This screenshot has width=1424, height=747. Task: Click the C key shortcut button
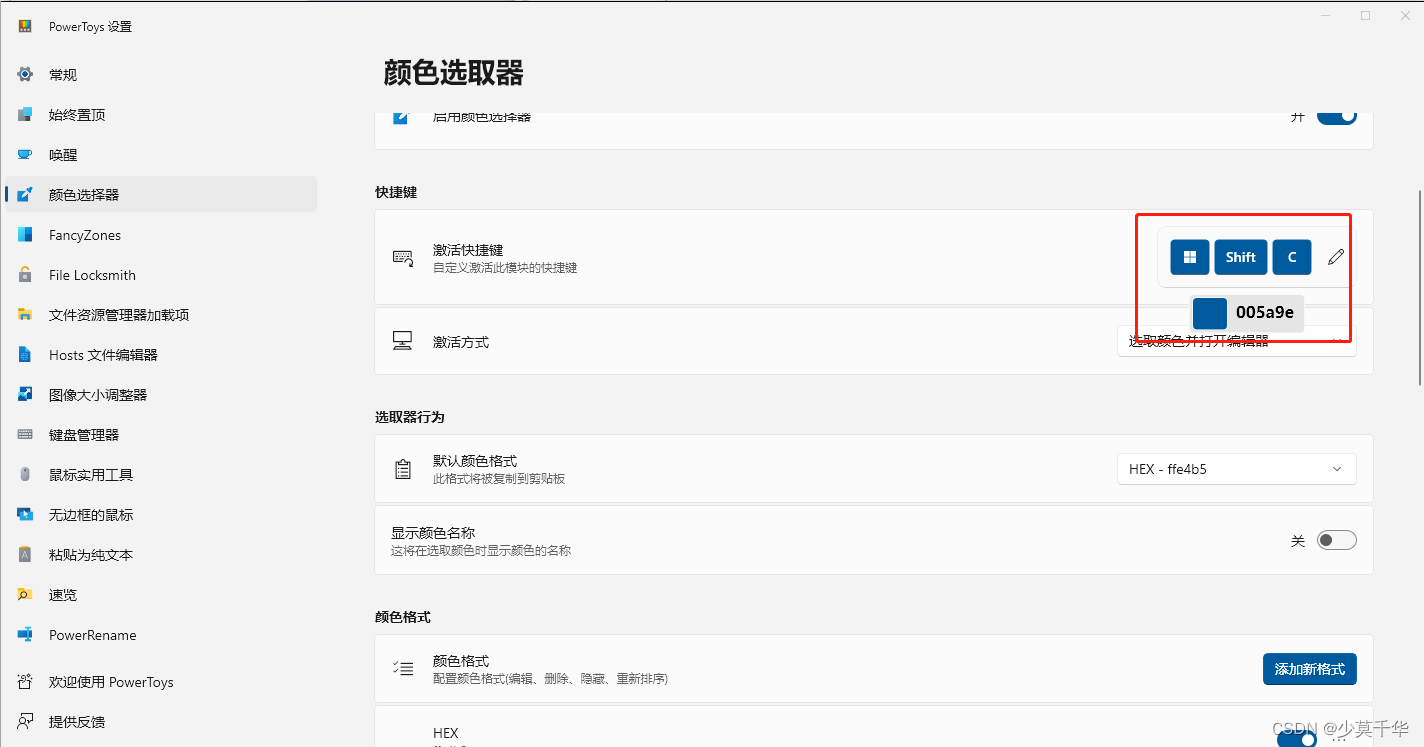pyautogui.click(x=1292, y=257)
